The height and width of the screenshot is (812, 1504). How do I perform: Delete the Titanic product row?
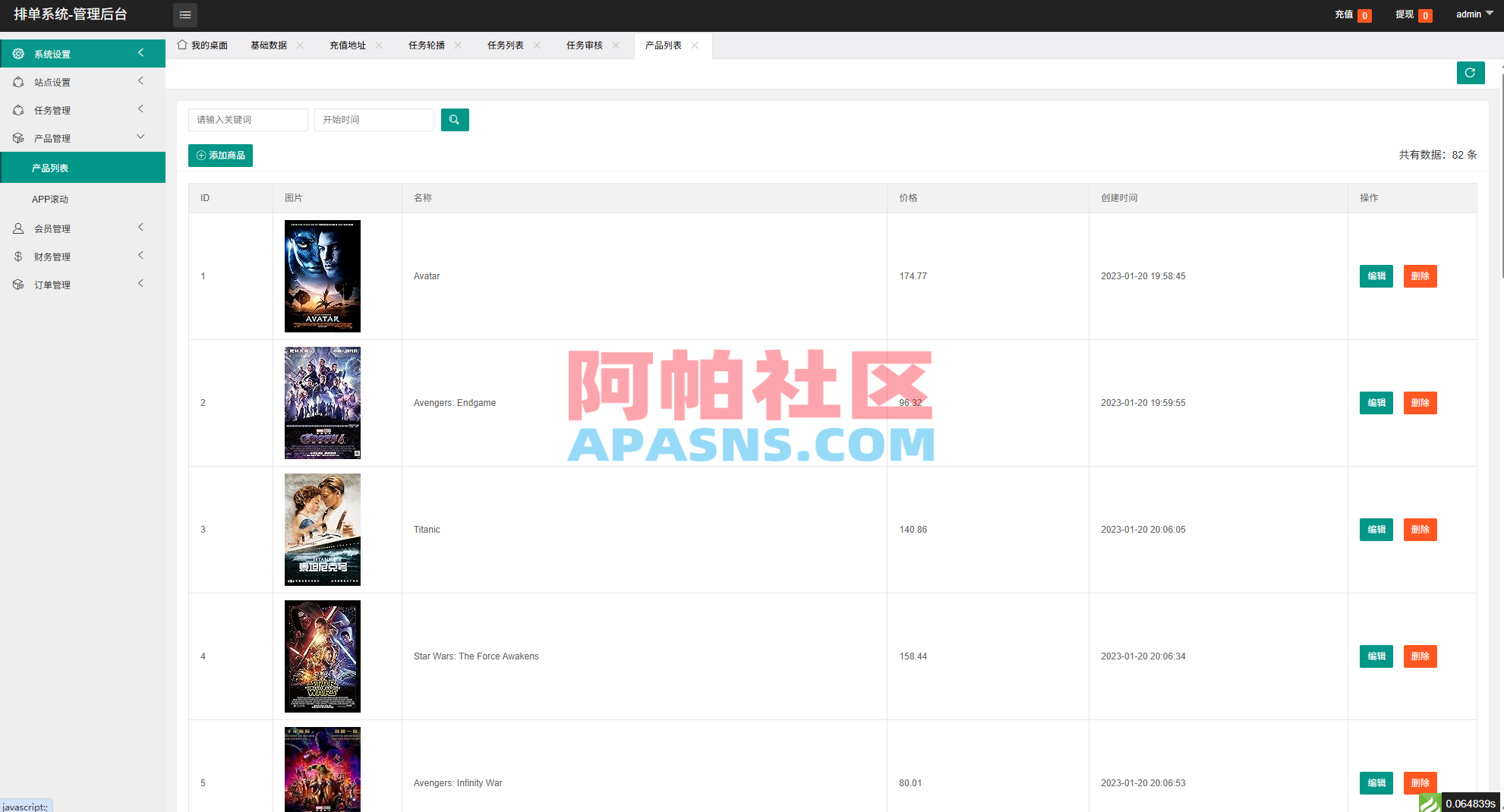point(1420,530)
